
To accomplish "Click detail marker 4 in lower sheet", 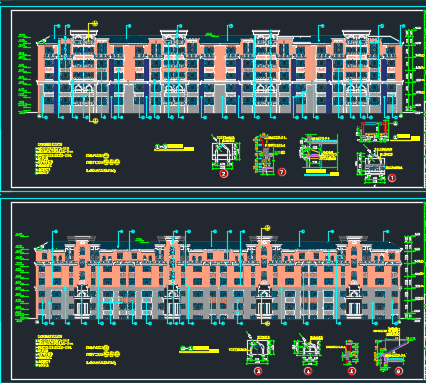I will (x=308, y=371).
